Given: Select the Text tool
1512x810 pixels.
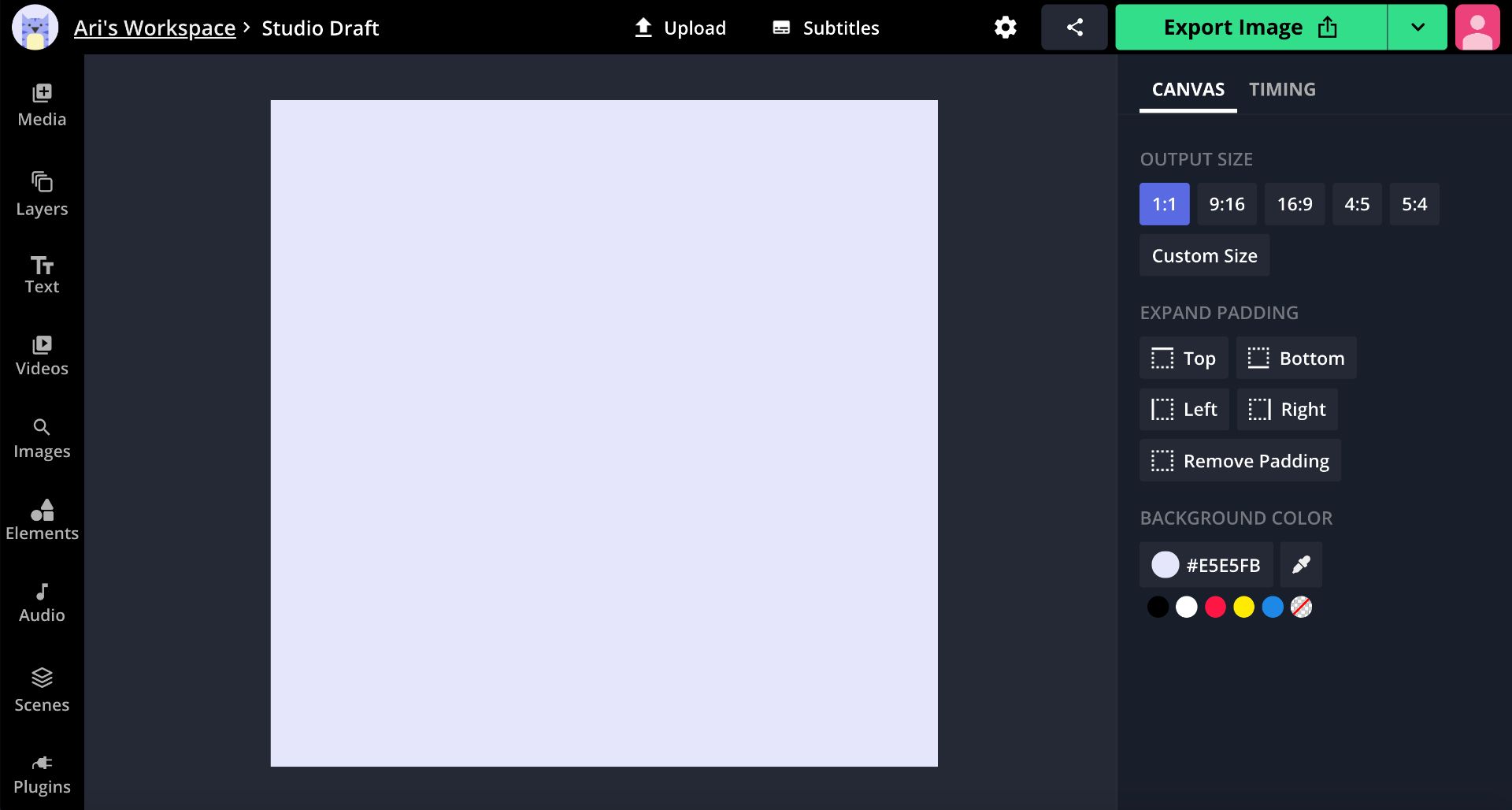Looking at the screenshot, I should coord(42,275).
